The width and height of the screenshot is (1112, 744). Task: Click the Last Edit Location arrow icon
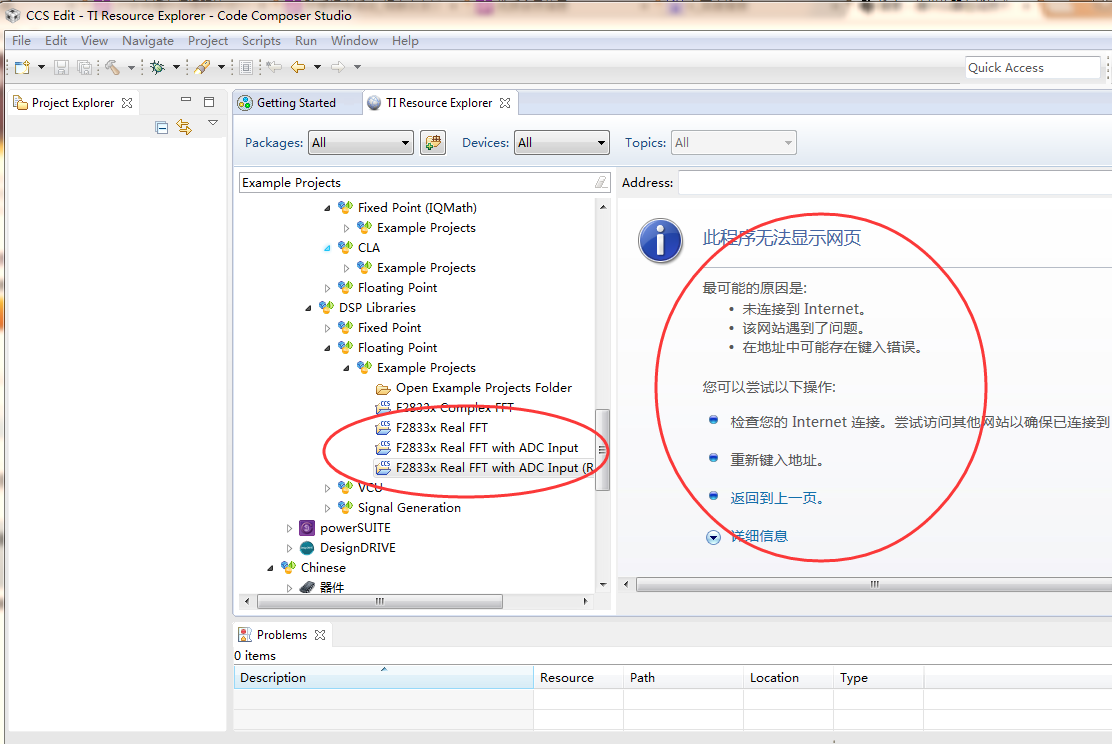[x=274, y=67]
